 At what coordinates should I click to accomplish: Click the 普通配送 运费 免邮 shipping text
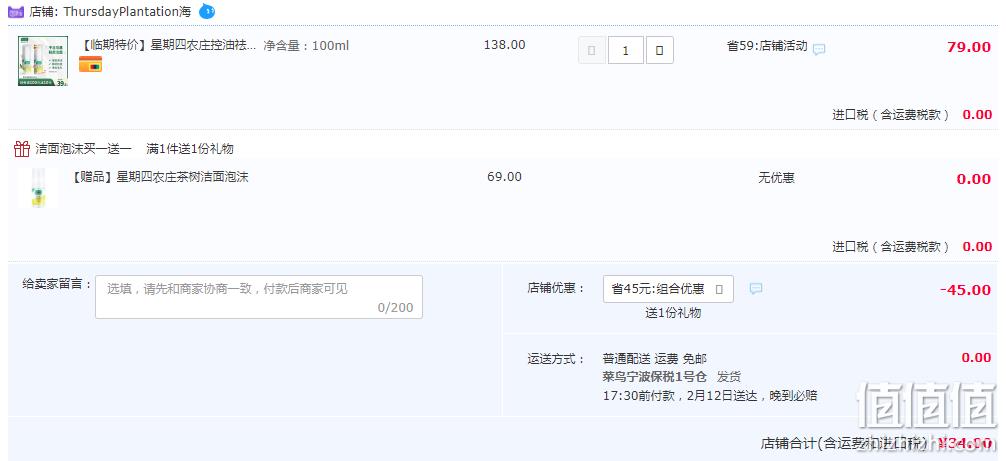(654, 358)
